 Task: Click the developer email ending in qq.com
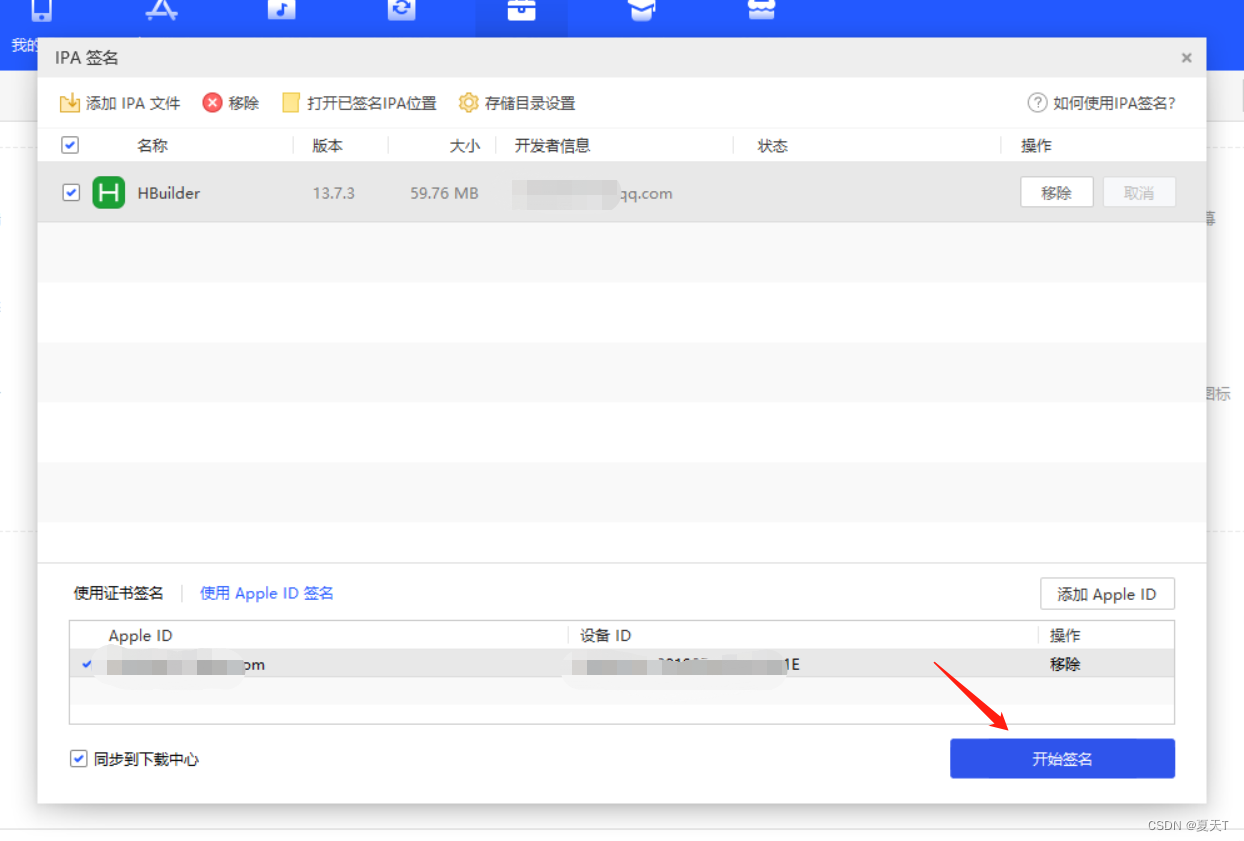point(593,193)
